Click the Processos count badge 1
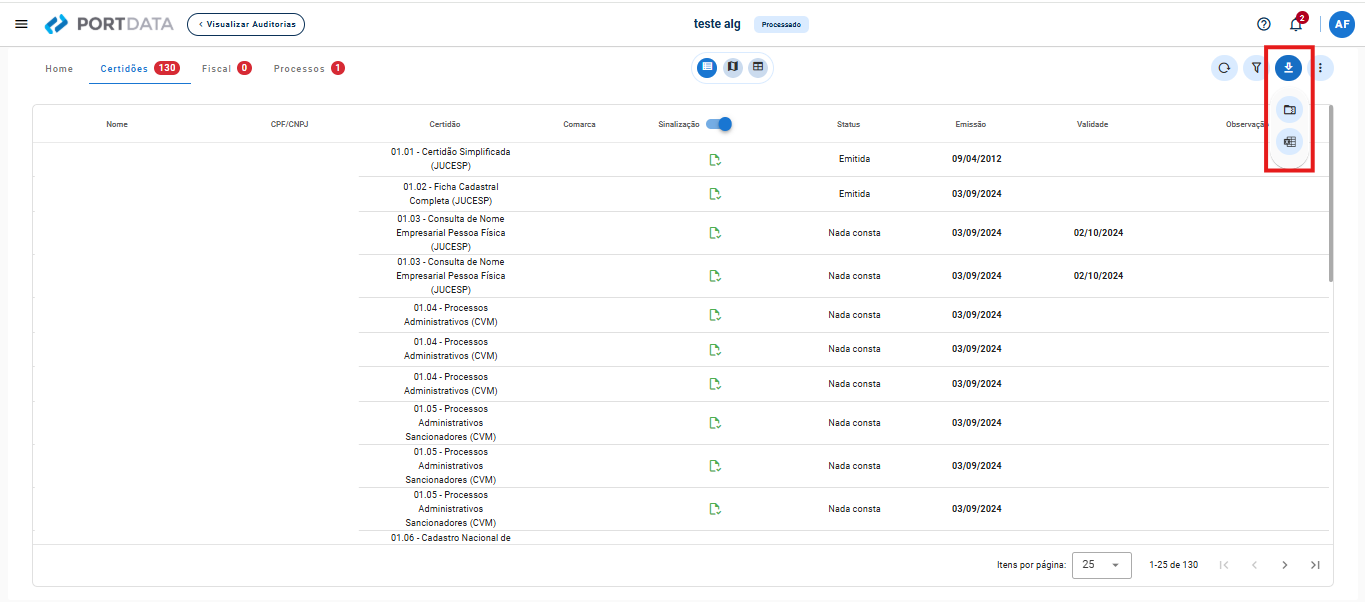This screenshot has height=602, width=1365. 338,69
